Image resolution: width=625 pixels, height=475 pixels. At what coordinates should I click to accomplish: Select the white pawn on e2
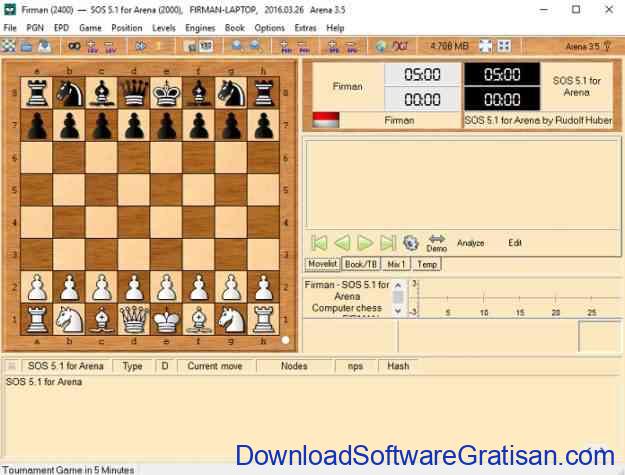(x=166, y=287)
